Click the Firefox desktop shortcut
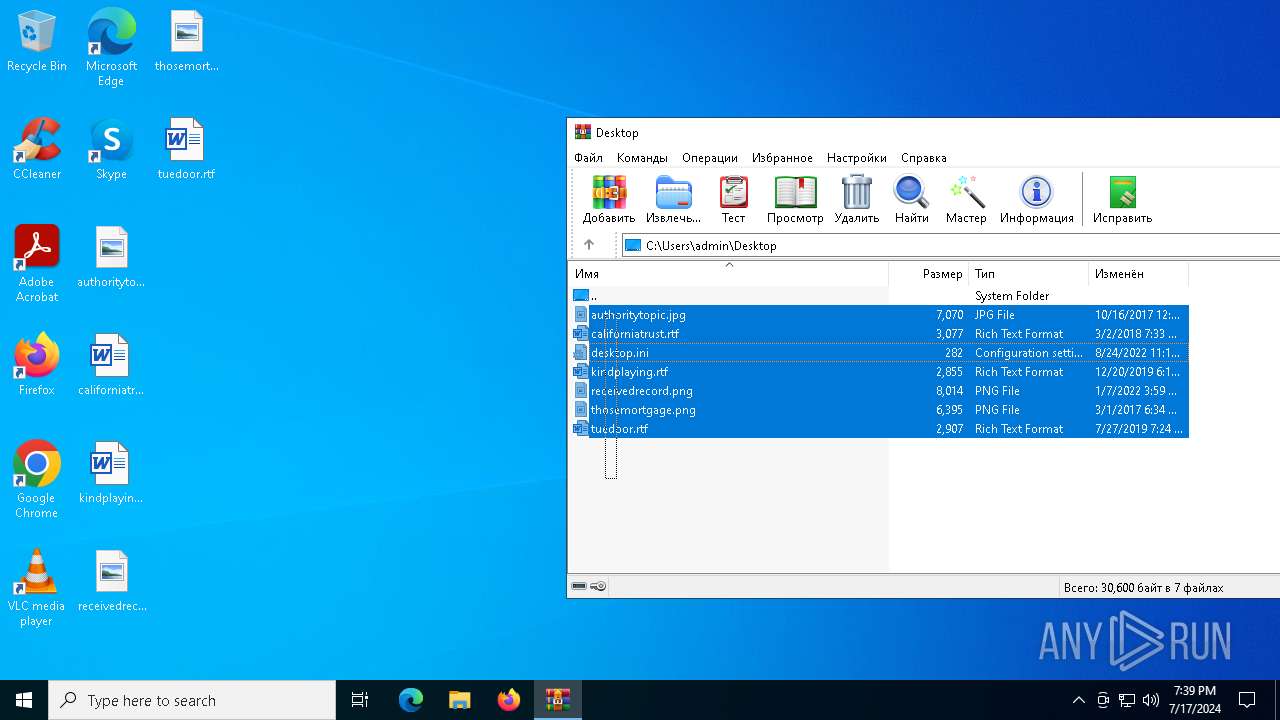Screen dimensions: 1280x720 [37, 365]
